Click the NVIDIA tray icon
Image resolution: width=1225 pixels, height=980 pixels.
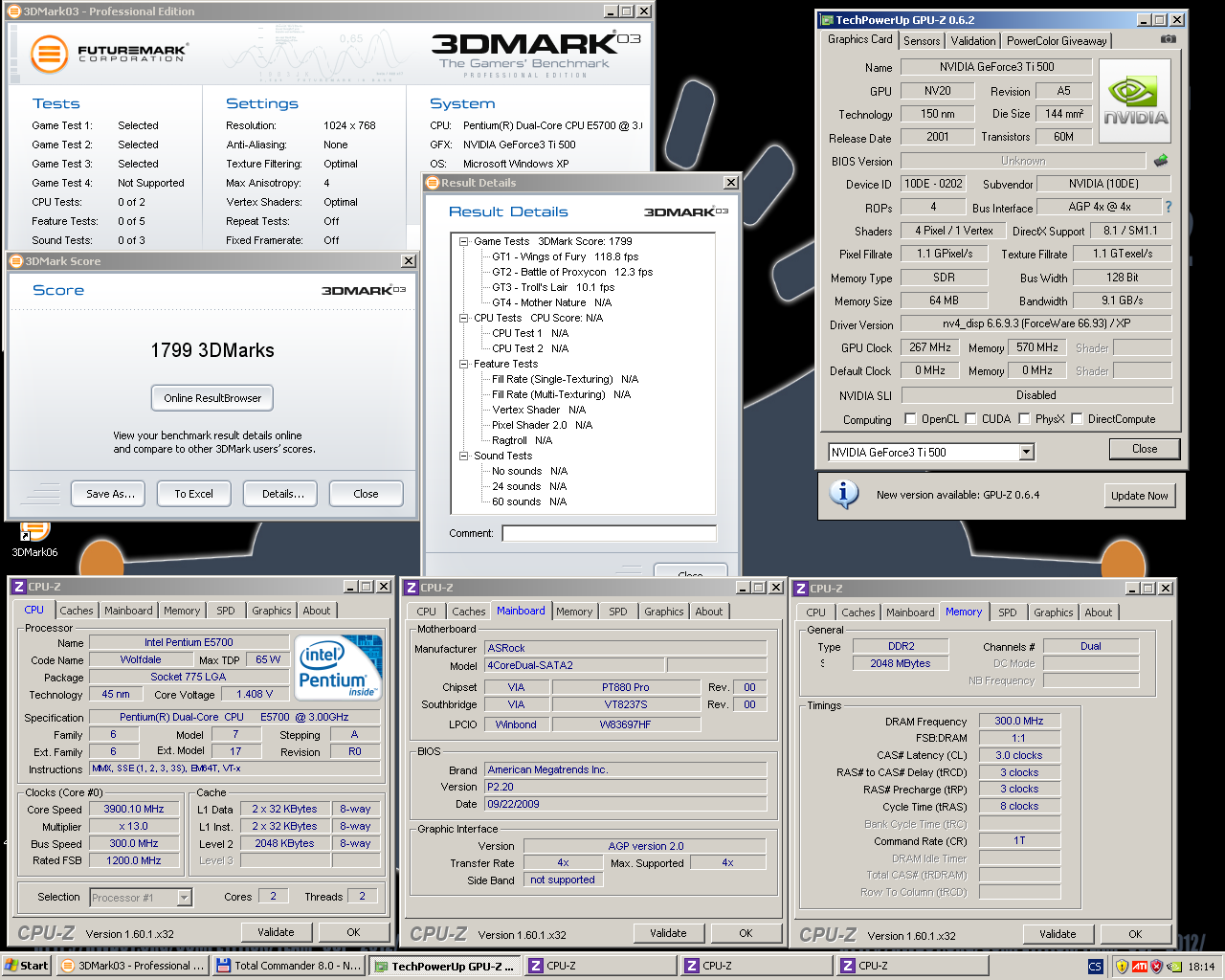pos(1173,967)
